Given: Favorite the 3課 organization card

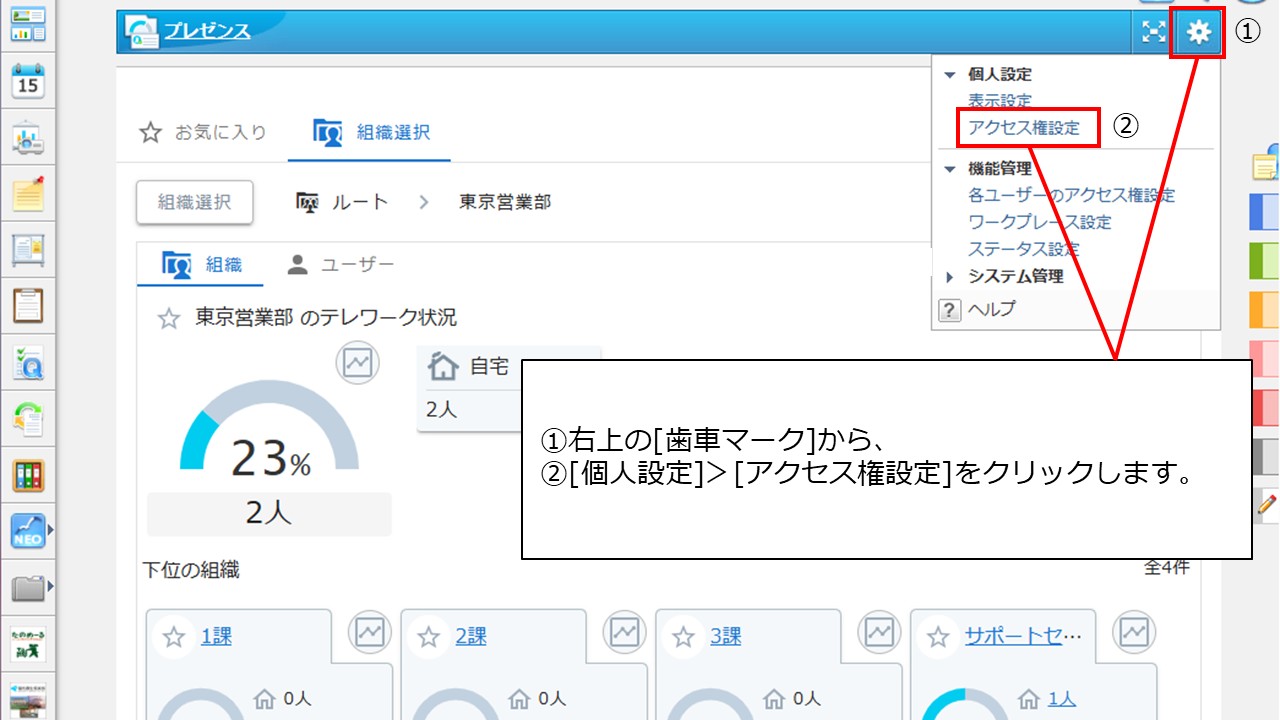Looking at the screenshot, I should click(684, 636).
